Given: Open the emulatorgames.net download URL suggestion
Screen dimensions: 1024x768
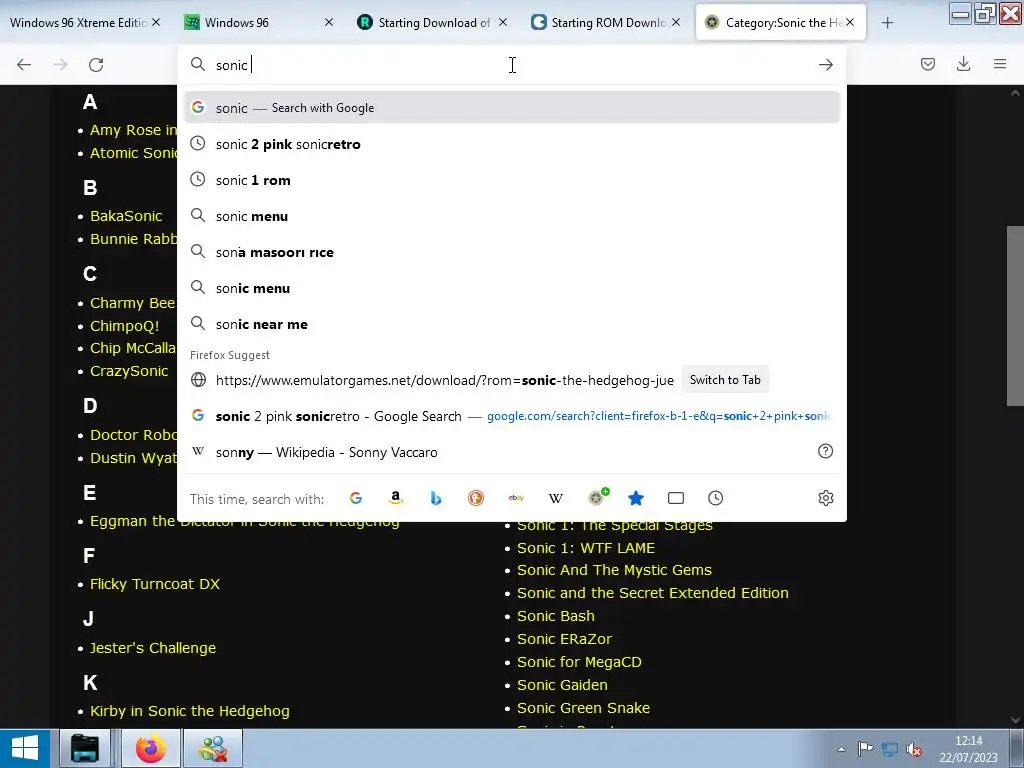Looking at the screenshot, I should tap(444, 380).
